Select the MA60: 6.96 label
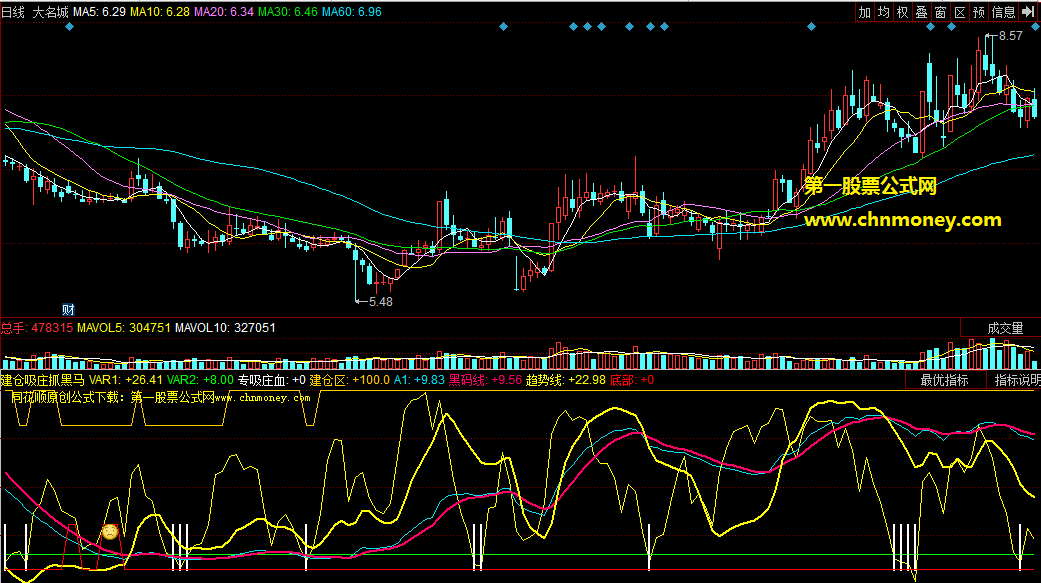This screenshot has height=583, width=1041. pyautogui.click(x=352, y=12)
